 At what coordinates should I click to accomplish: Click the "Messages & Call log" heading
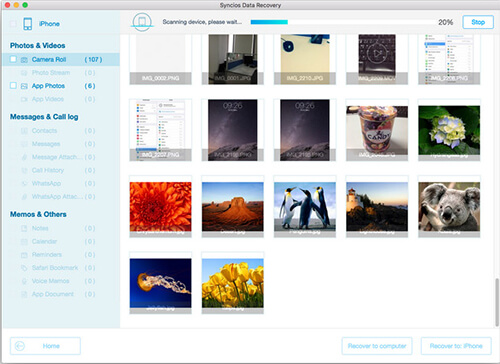pos(44,117)
